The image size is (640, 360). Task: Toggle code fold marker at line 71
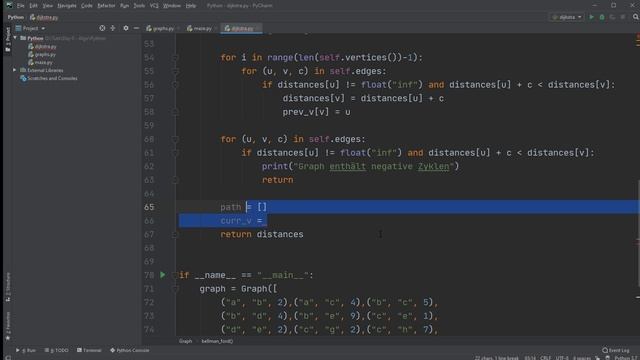pyautogui.click(x=175, y=289)
